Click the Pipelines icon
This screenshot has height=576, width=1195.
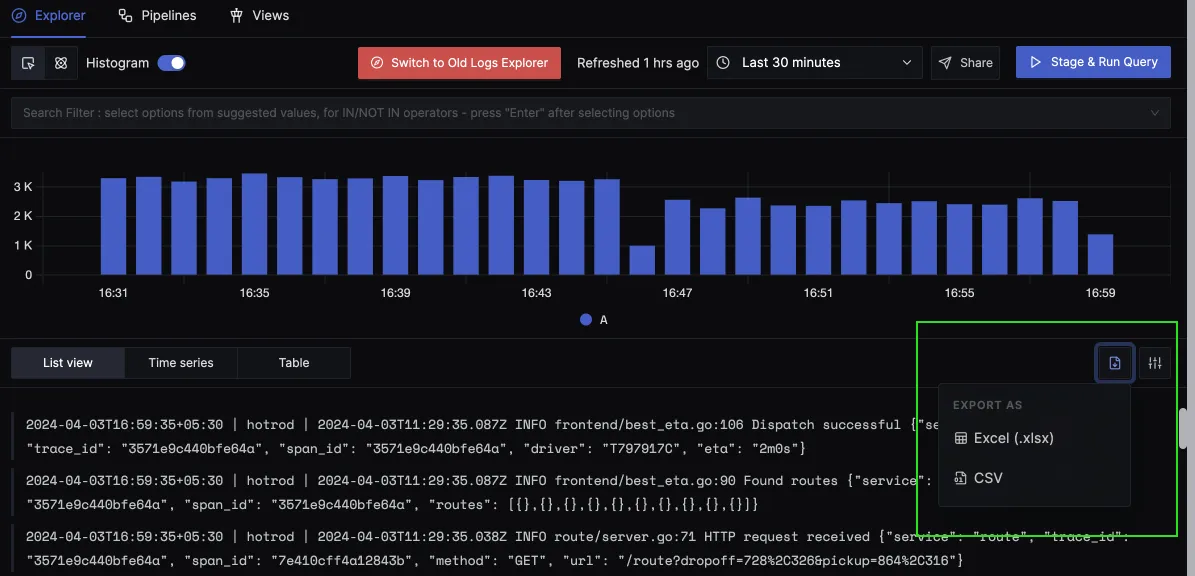point(126,15)
